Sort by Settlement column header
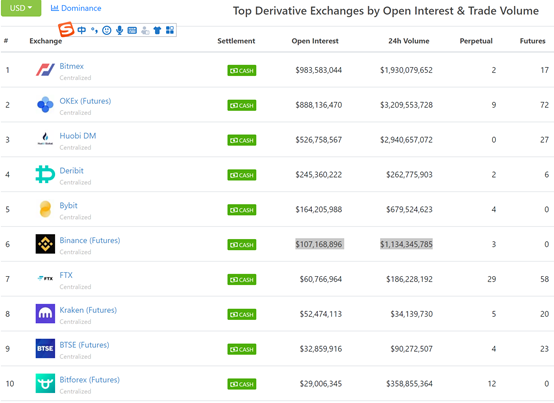The width and height of the screenshot is (554, 403). (x=236, y=41)
